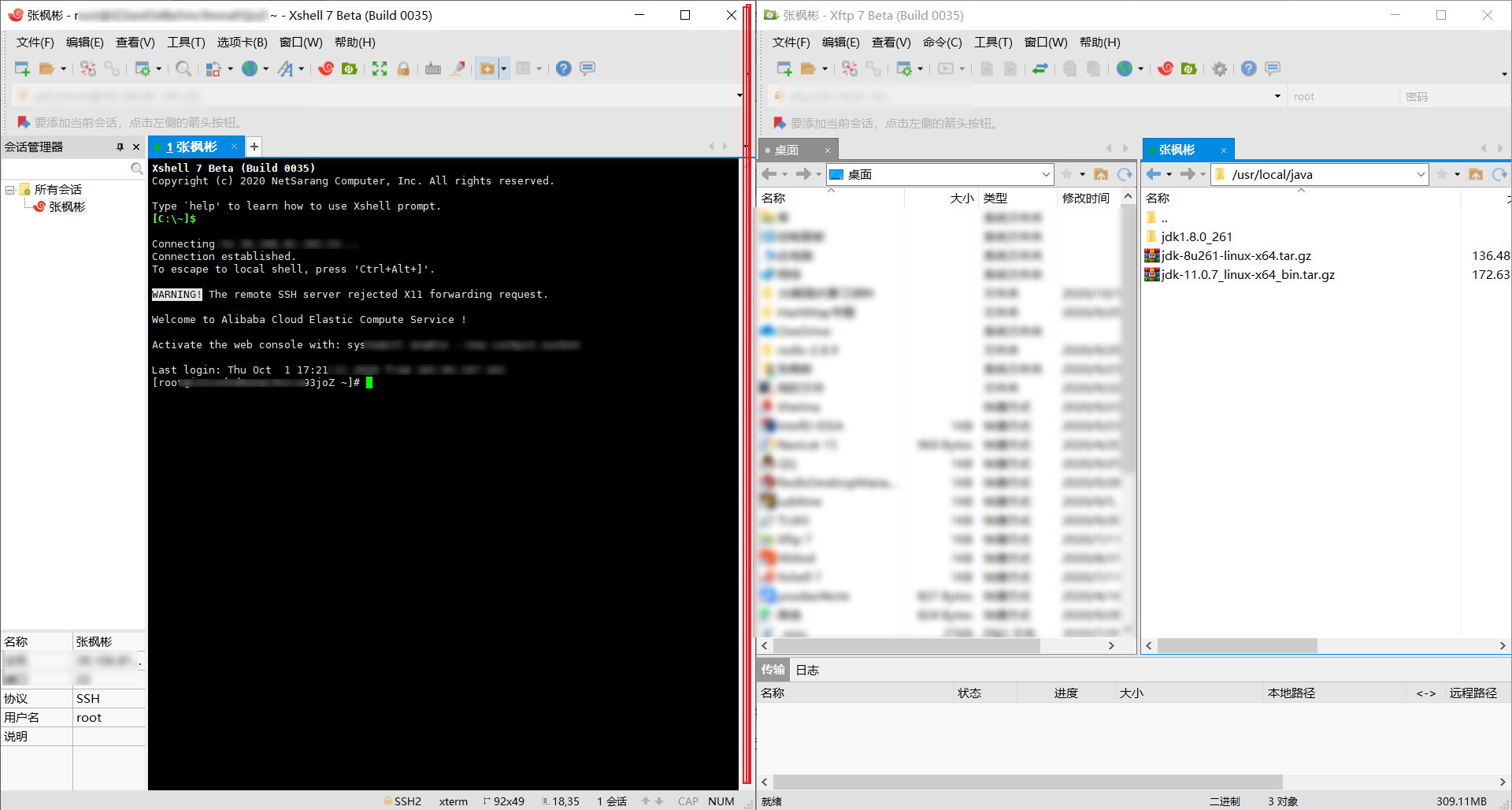Add new tab with plus button in Xshell
Viewport: 1512px width, 810px height.
point(254,147)
